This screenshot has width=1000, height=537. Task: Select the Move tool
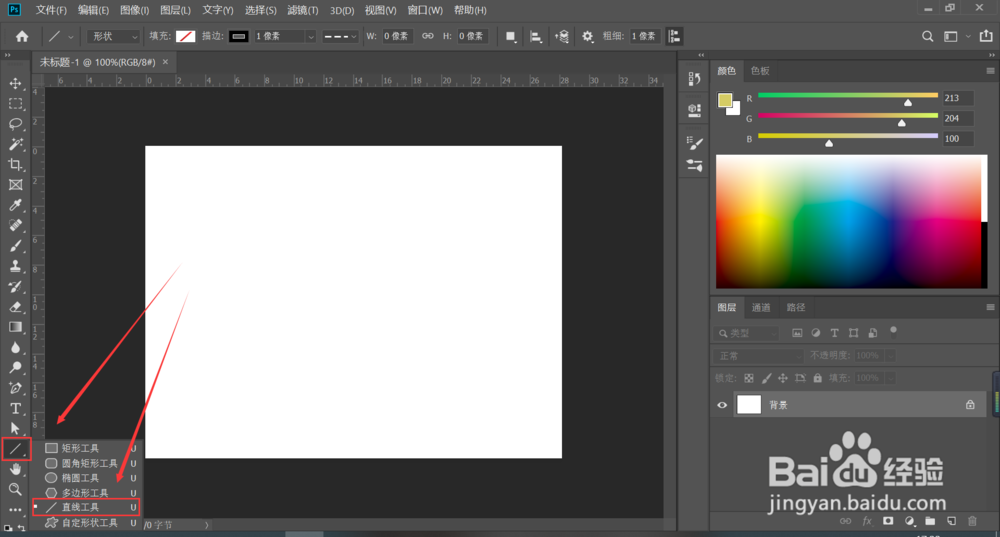[15, 83]
